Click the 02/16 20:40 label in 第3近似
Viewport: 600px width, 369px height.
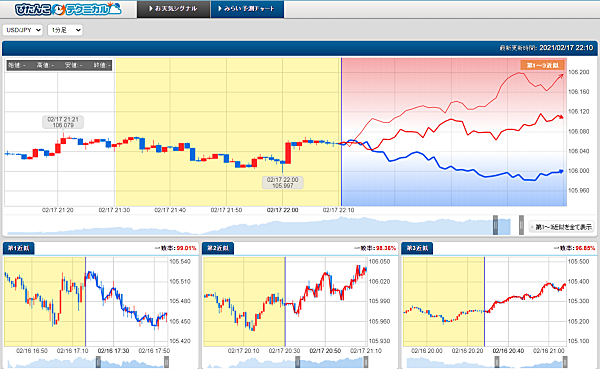pyautogui.click(x=508, y=351)
